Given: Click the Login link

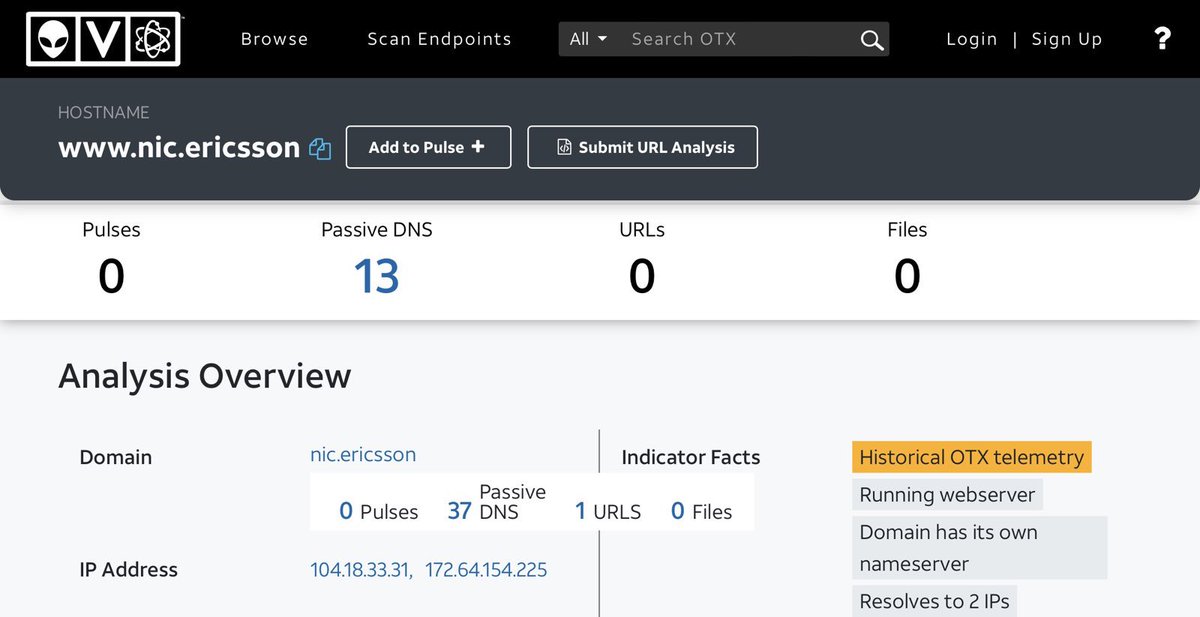Looking at the screenshot, I should click(971, 39).
